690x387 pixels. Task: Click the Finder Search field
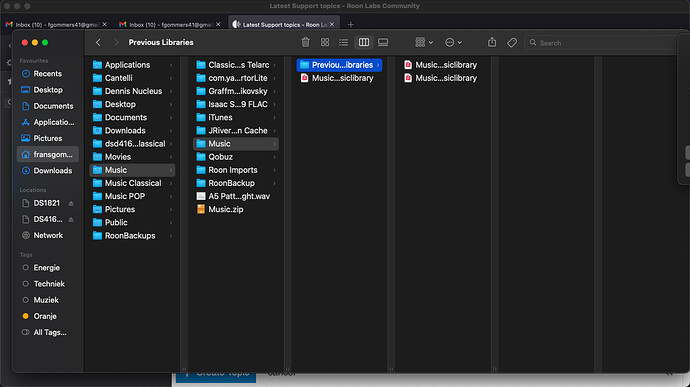pos(603,43)
